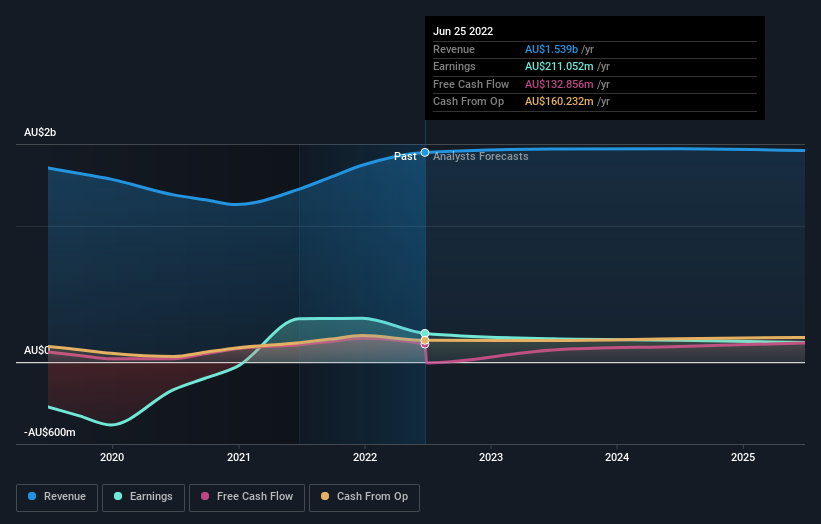
Task: Click the AU$2b y-axis label
Action: click(40, 132)
